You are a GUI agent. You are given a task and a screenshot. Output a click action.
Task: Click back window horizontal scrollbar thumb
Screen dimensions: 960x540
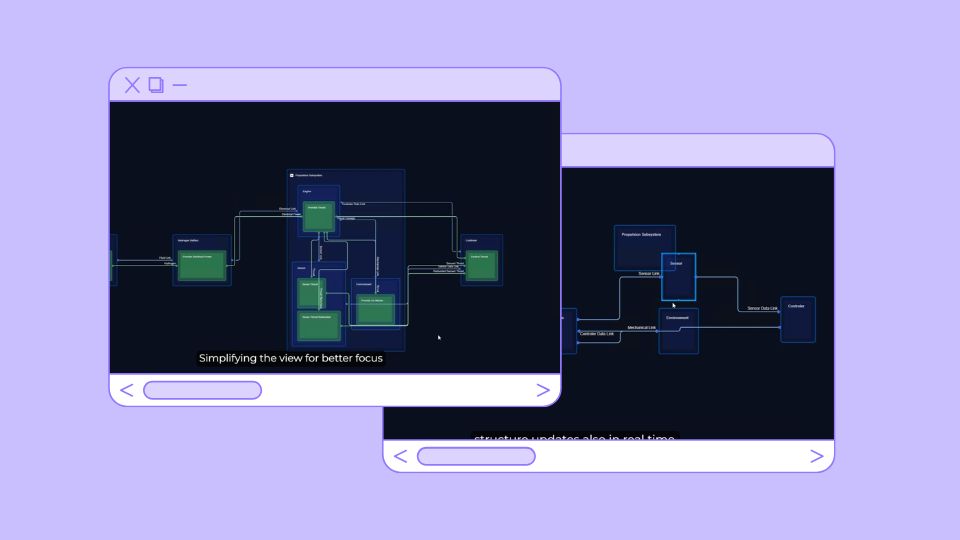coord(476,457)
